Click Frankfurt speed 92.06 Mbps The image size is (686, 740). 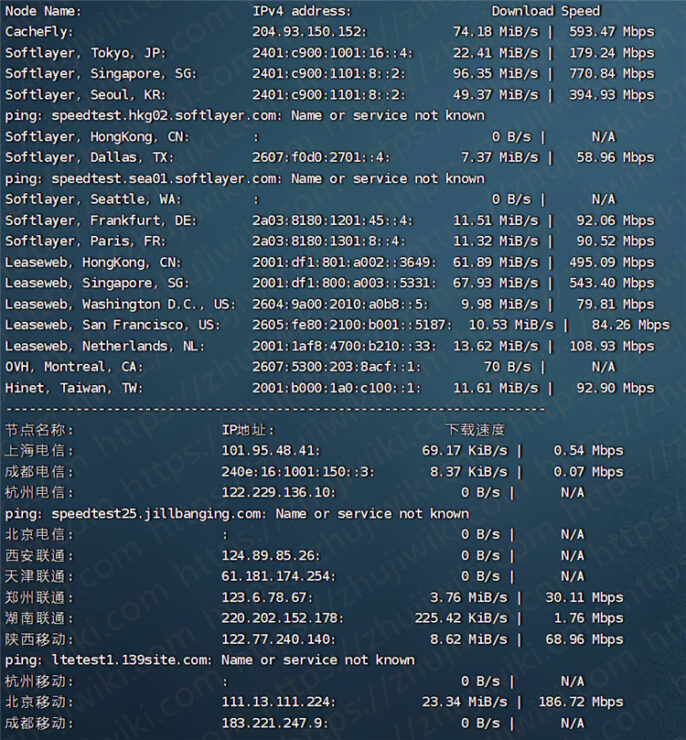click(x=615, y=220)
